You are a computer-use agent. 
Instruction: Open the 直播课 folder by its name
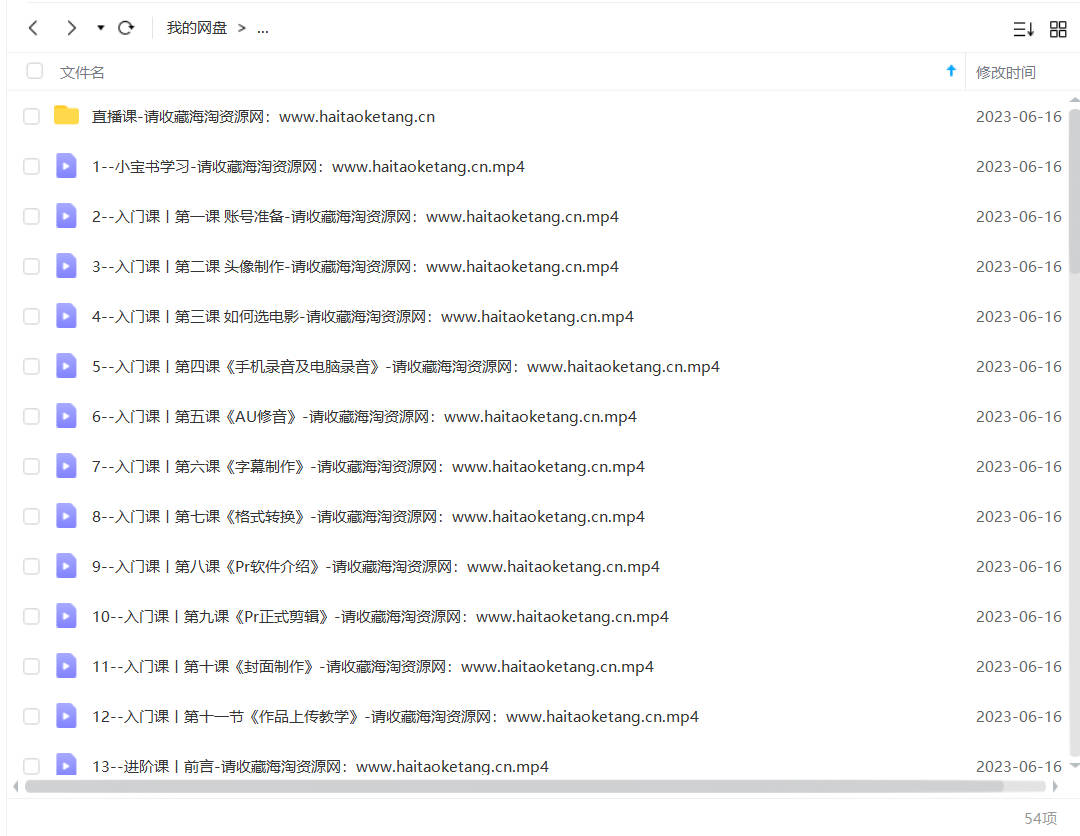(x=263, y=117)
